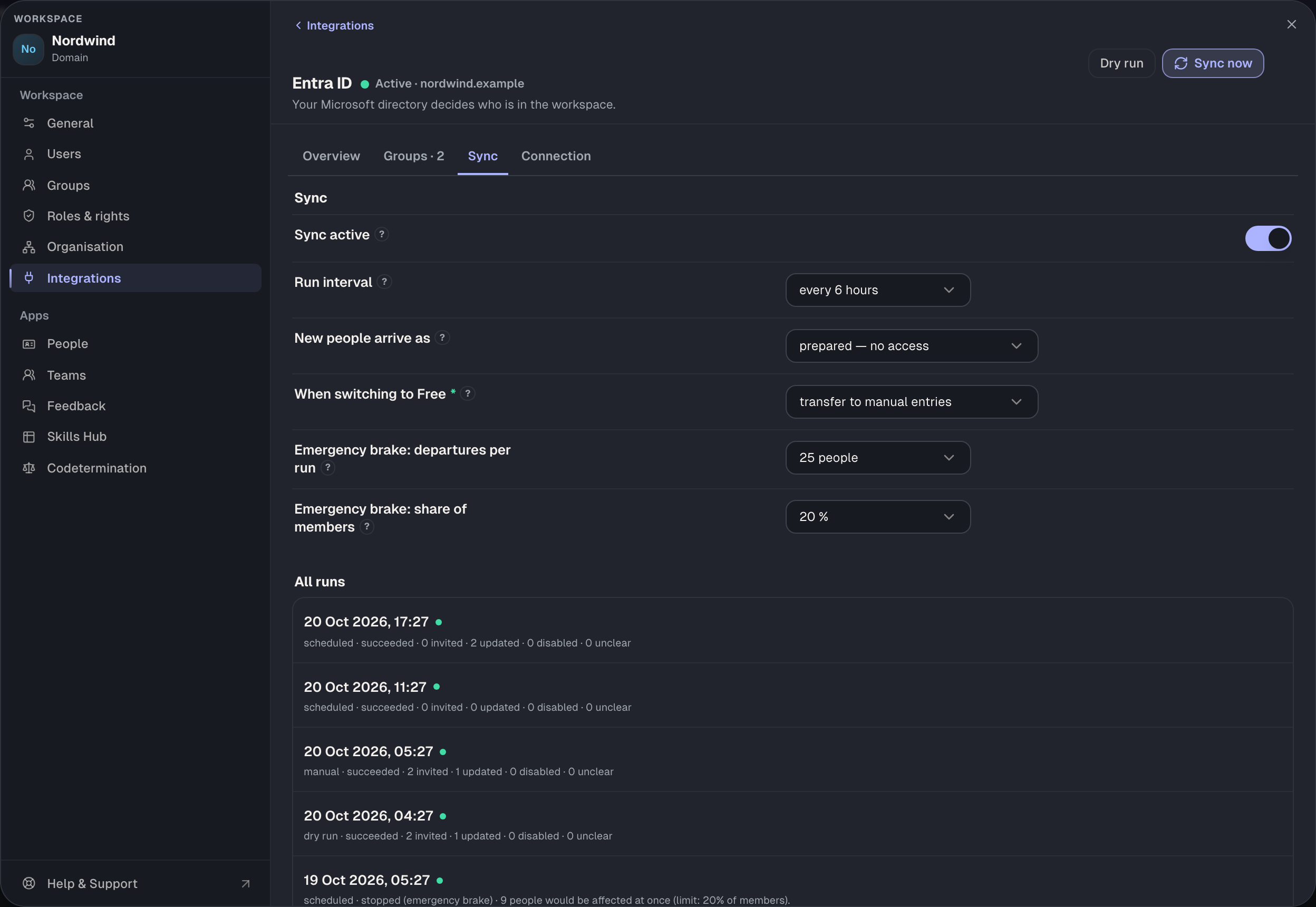Toggle the Sync active switch off
This screenshot has height=907, width=1316.
[1267, 238]
